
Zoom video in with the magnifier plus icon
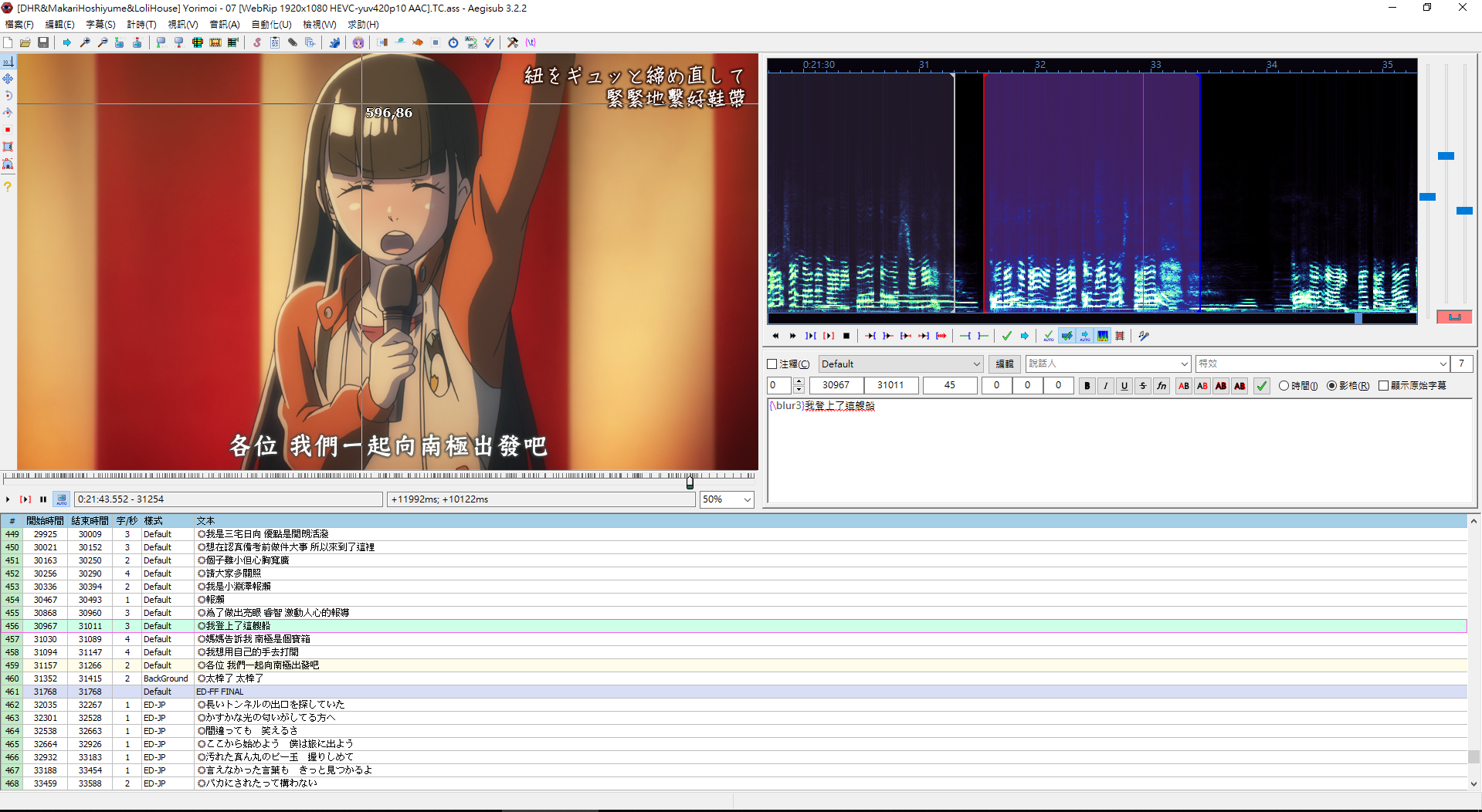pos(85,42)
